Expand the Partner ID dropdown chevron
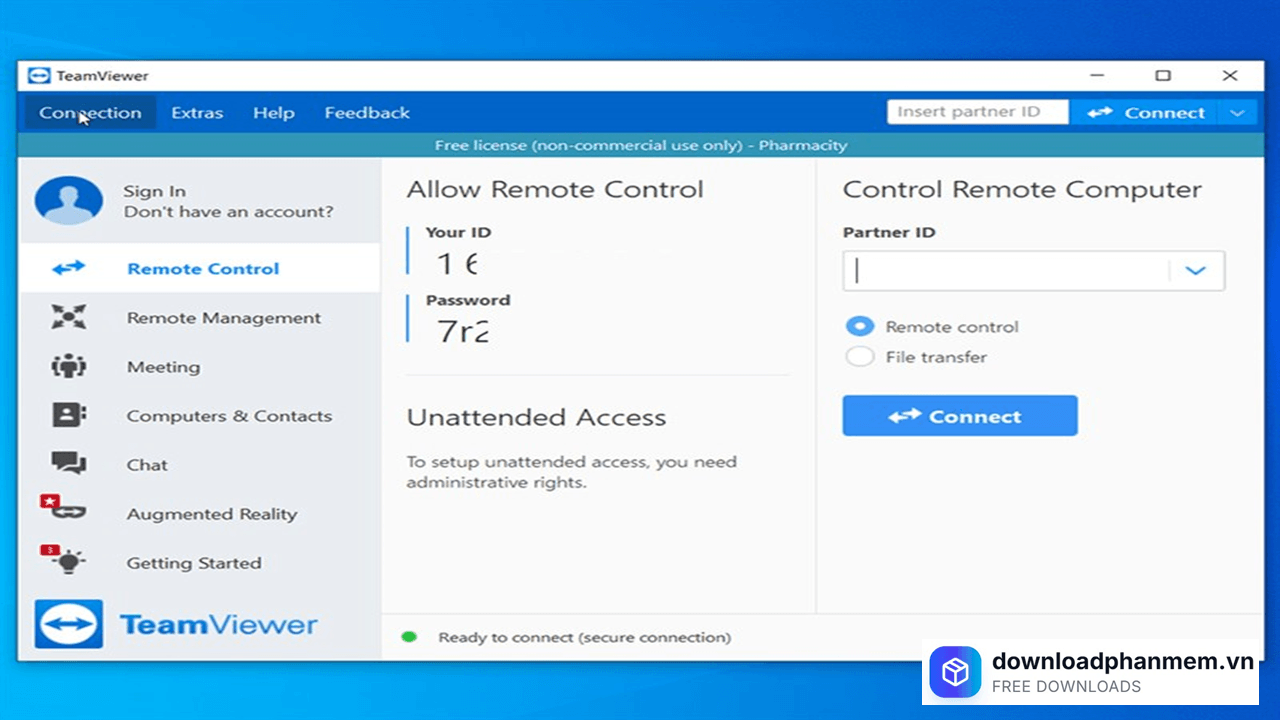The height and width of the screenshot is (720, 1280). [x=1196, y=271]
